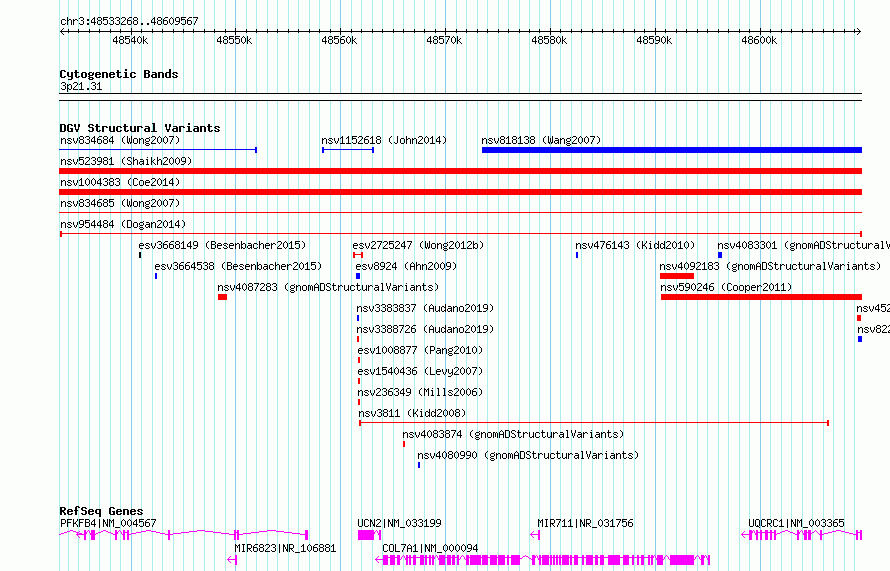The image size is (890, 571).
Task: Click the DGV Structural Variants track title
Action: pos(140,128)
